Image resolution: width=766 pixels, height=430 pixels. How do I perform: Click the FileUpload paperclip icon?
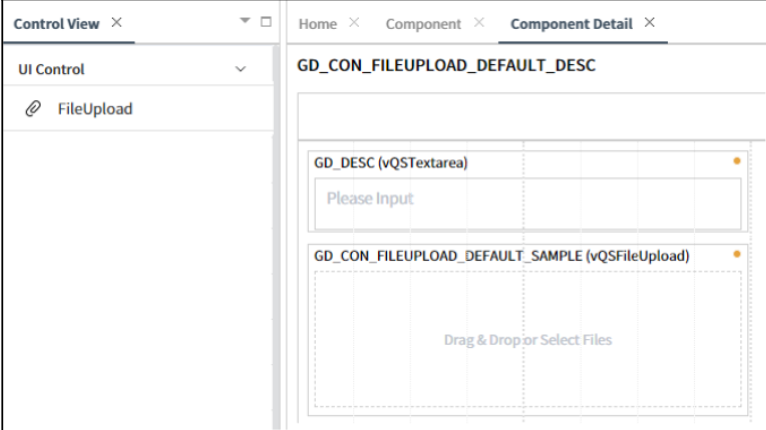click(33, 108)
